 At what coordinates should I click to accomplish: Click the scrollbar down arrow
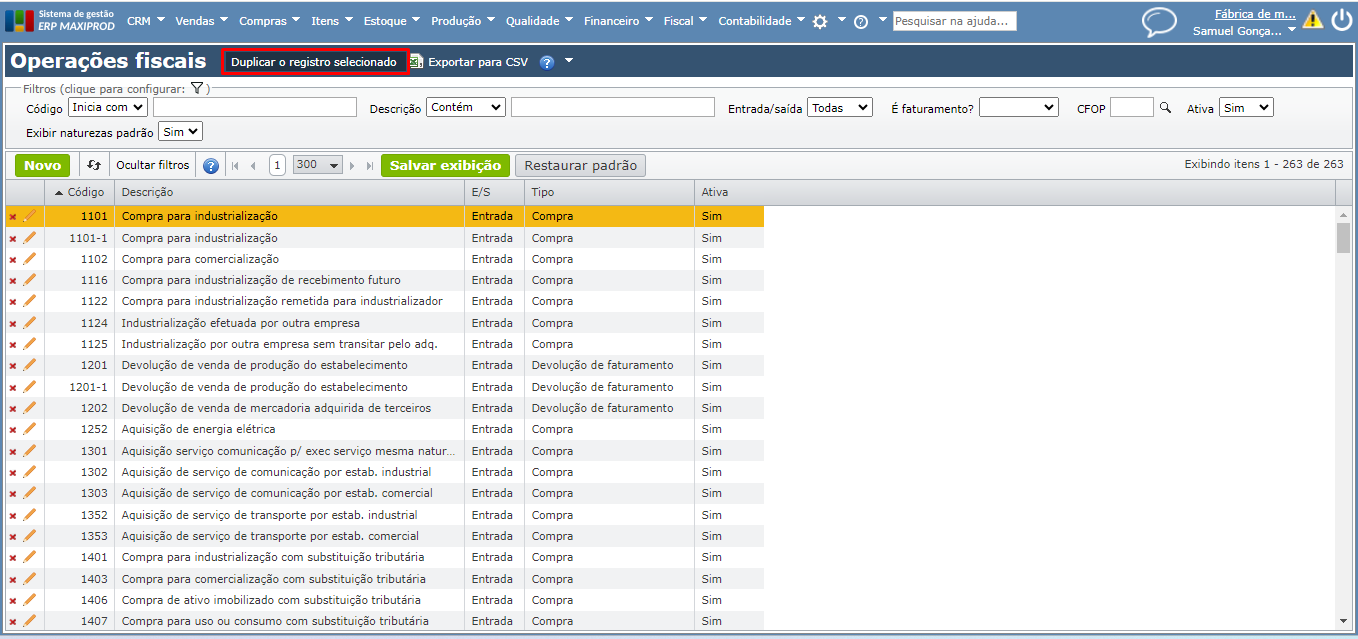1343,621
